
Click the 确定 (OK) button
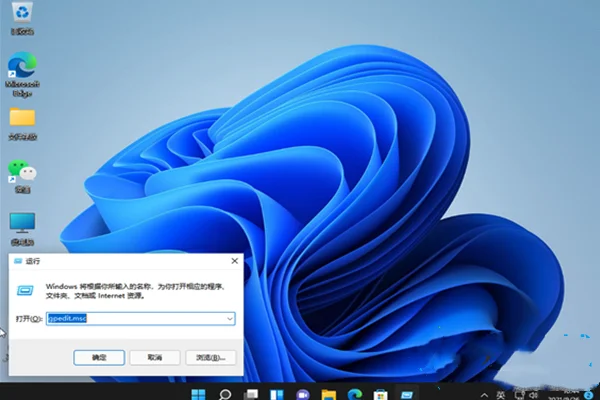pos(99,358)
